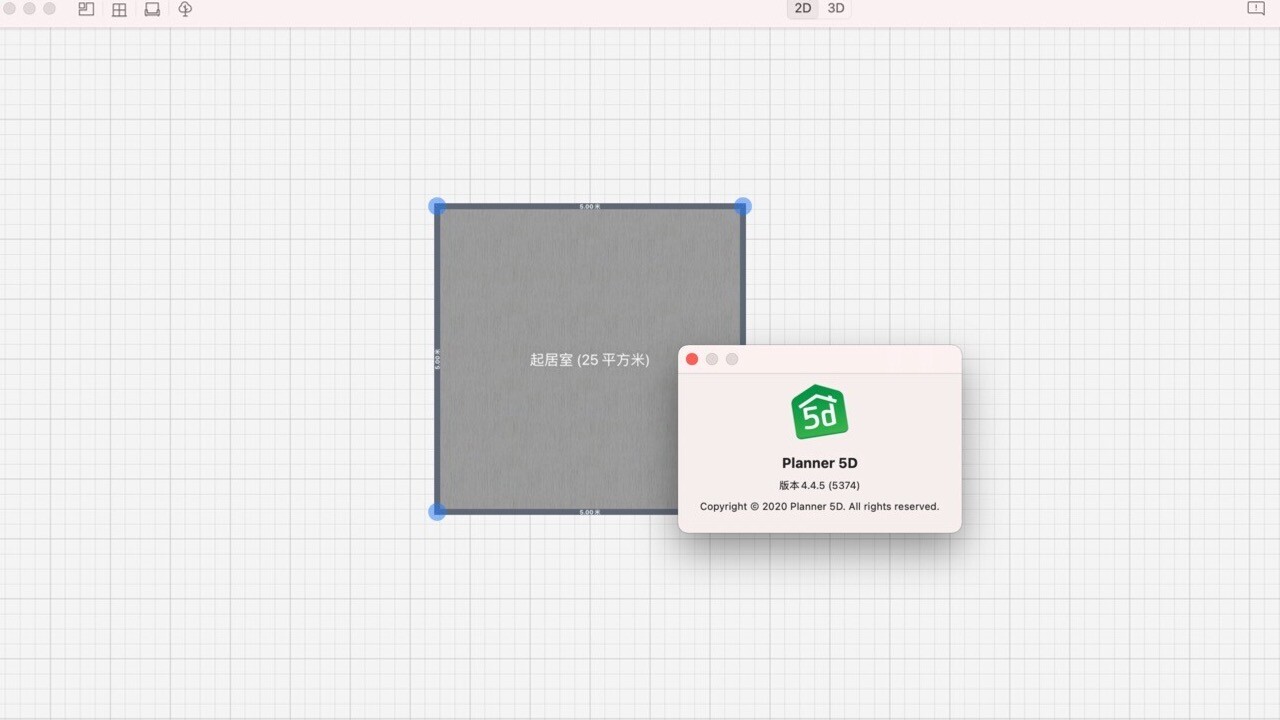Open the windows and doors construction icon
The image size is (1280, 720).
119,9
